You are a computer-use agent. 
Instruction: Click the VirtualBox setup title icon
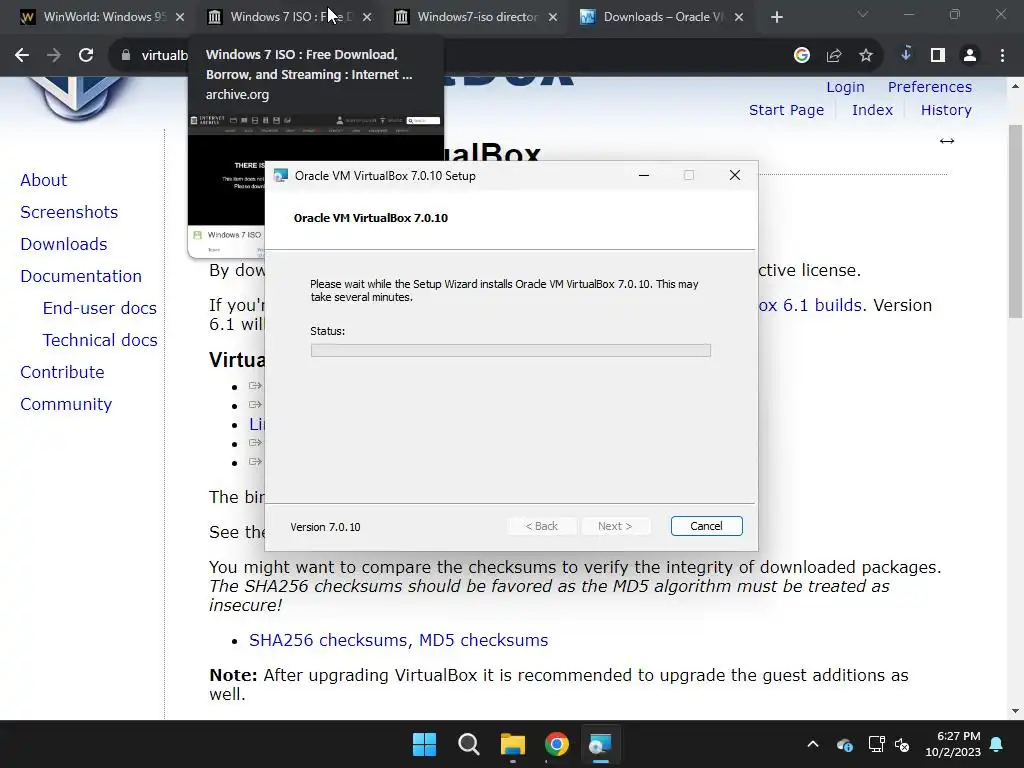[281, 176]
